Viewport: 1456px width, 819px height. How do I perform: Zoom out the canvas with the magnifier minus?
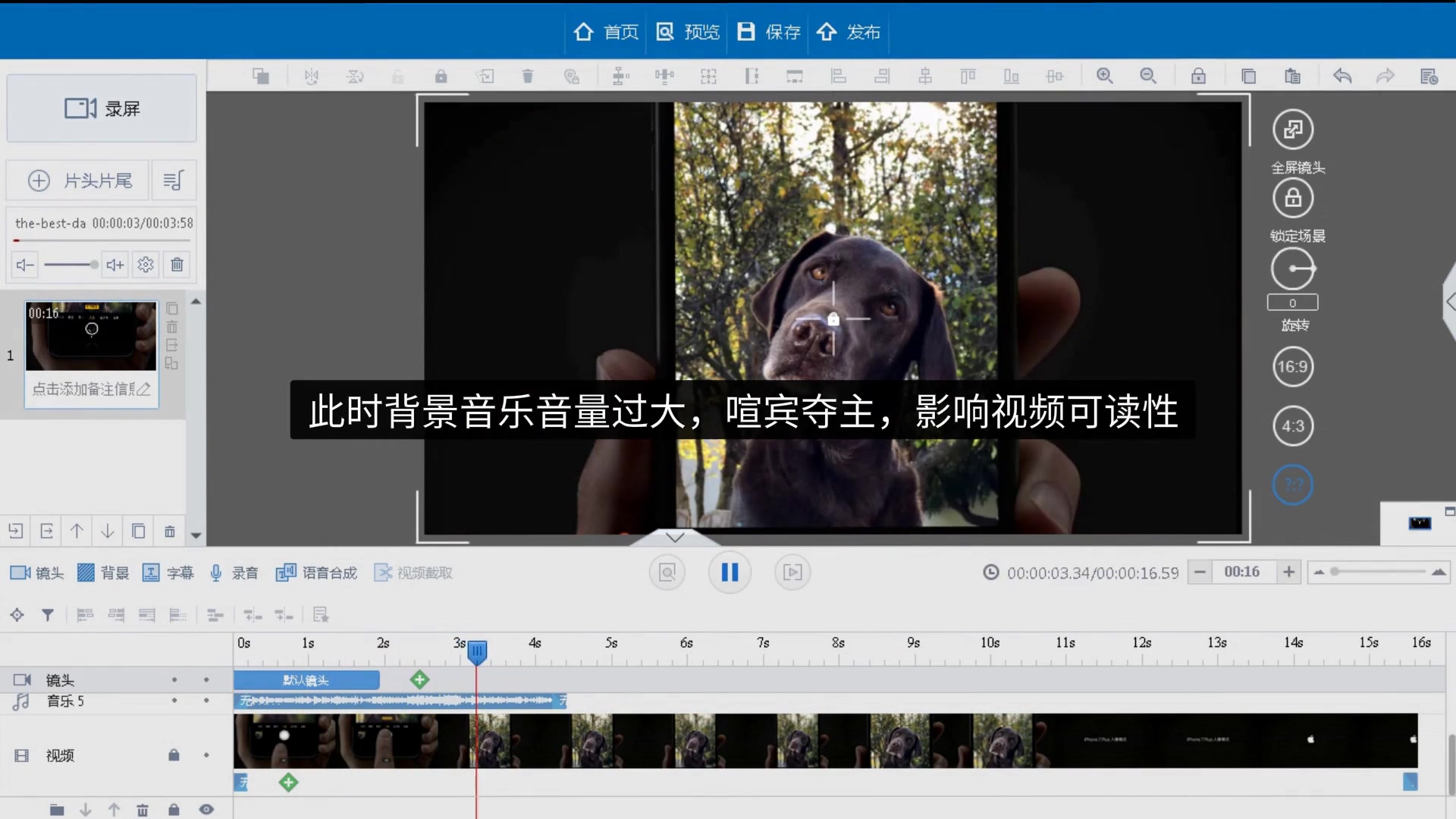[1148, 76]
